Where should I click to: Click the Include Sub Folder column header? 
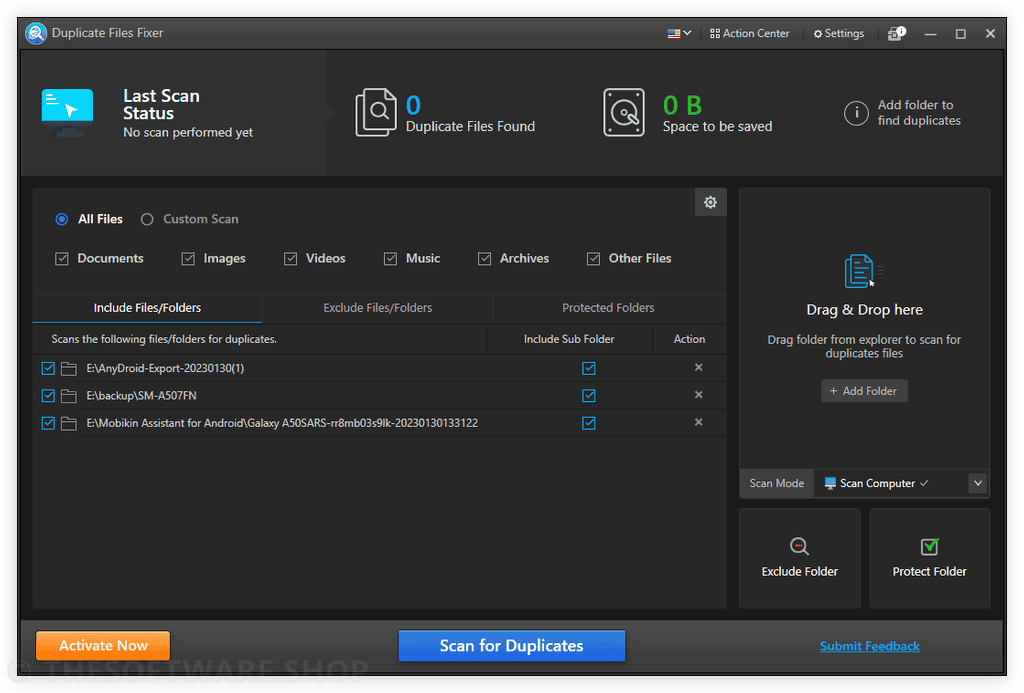click(x=569, y=340)
